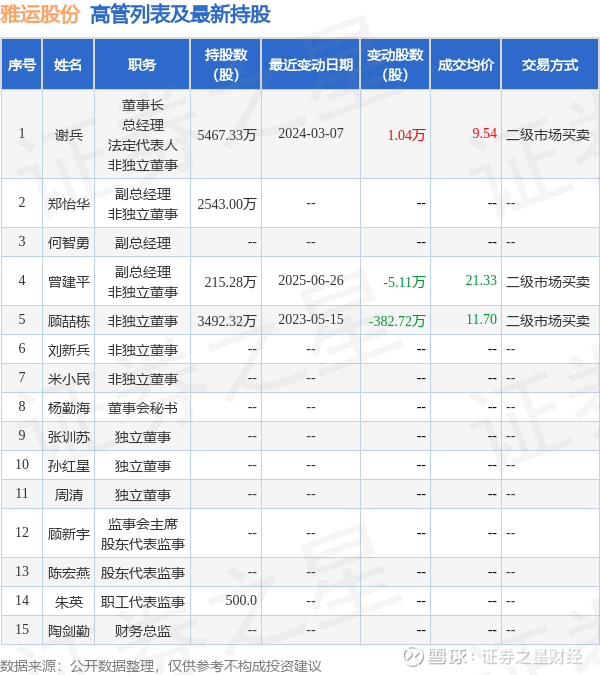
Task: Click the date 2024-03-07
Action: [x=311, y=133]
